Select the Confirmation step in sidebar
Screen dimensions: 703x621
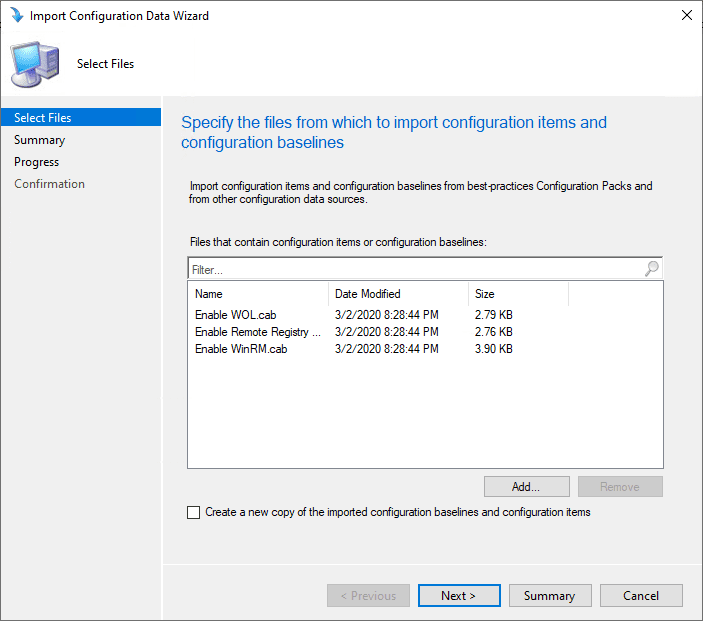coord(49,184)
